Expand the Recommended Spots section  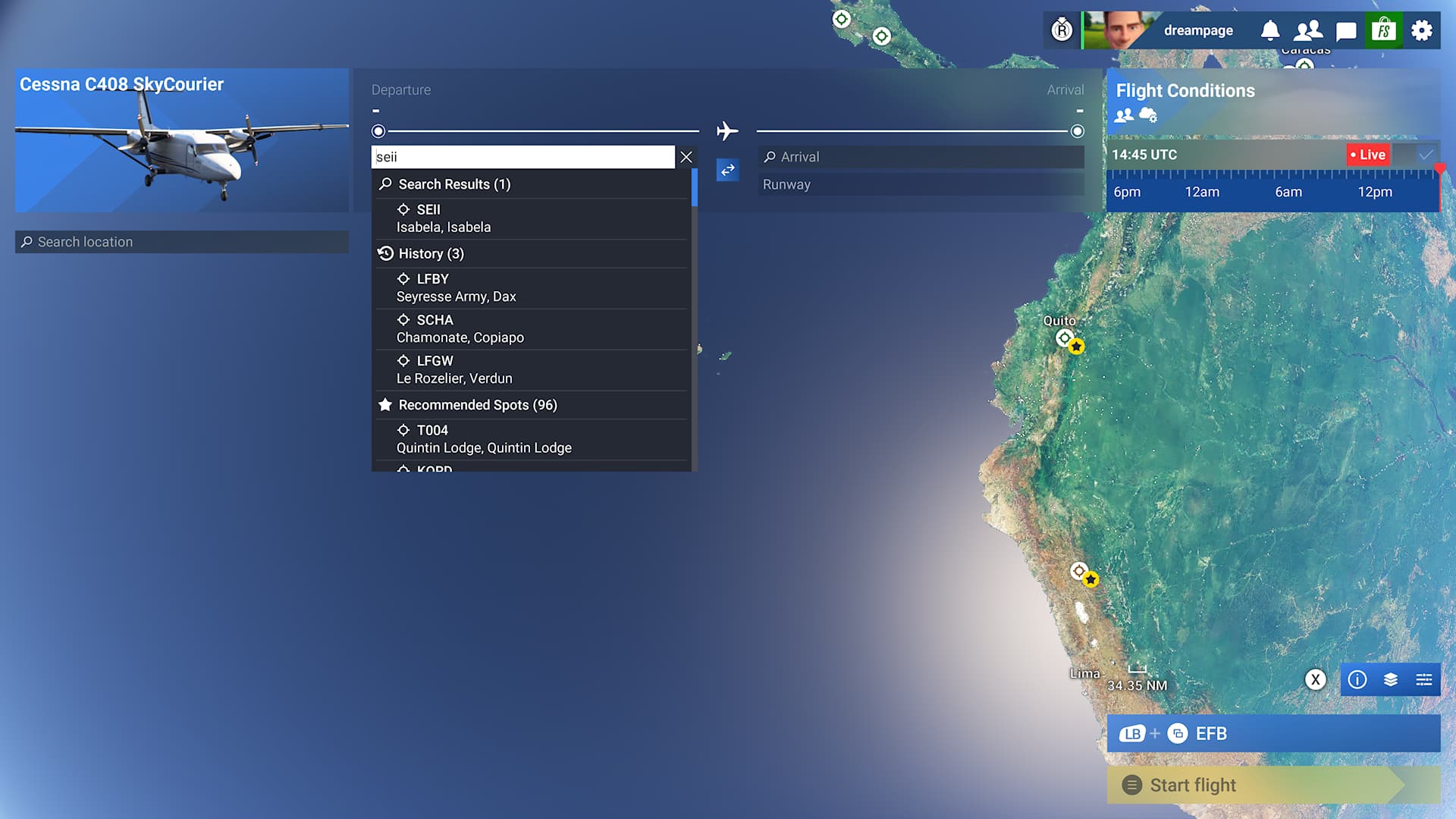pyautogui.click(x=478, y=405)
